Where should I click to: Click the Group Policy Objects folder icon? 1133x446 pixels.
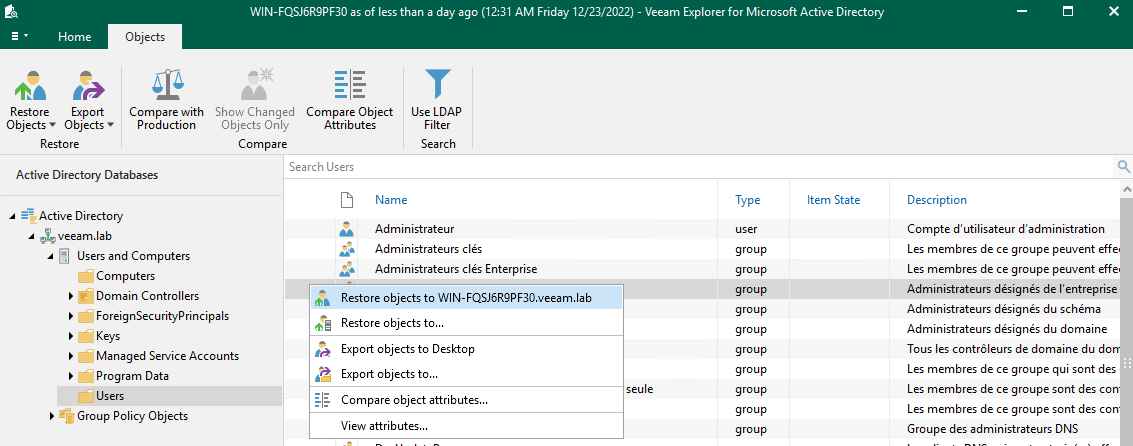coord(66,416)
